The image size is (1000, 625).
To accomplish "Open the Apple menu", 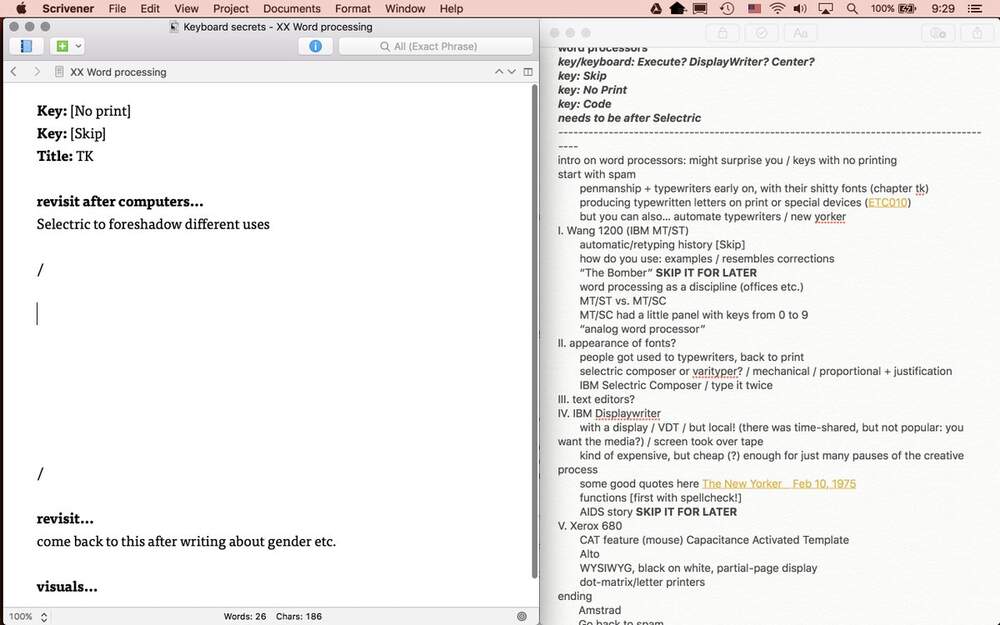I will [x=21, y=8].
